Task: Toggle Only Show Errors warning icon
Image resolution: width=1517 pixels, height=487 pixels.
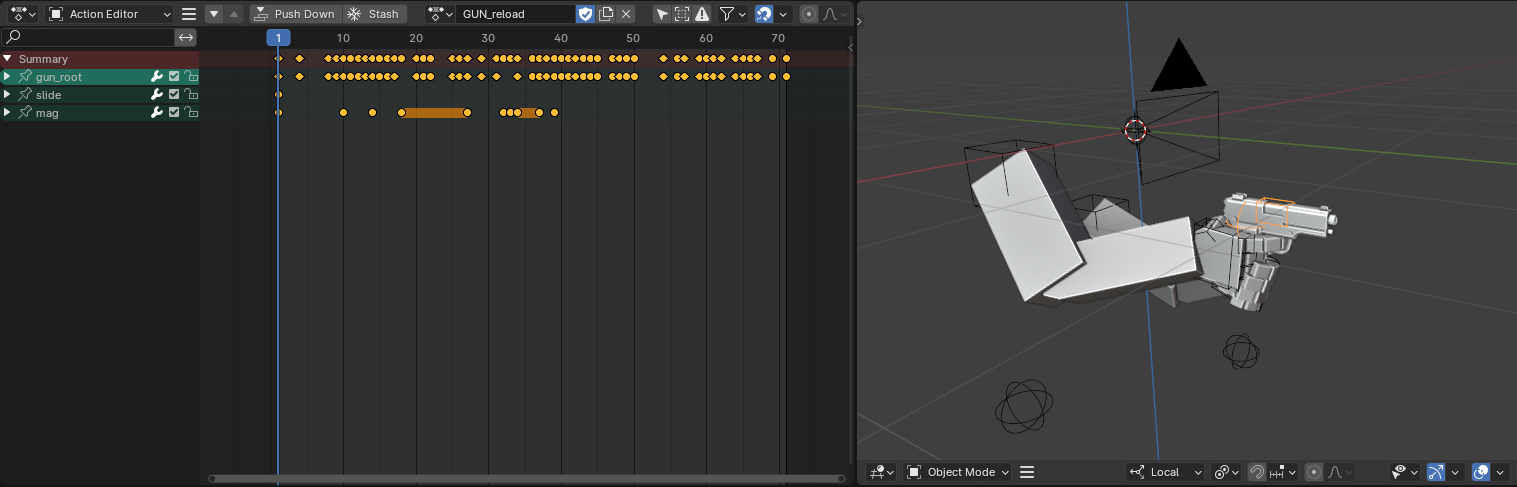Action: click(x=702, y=14)
